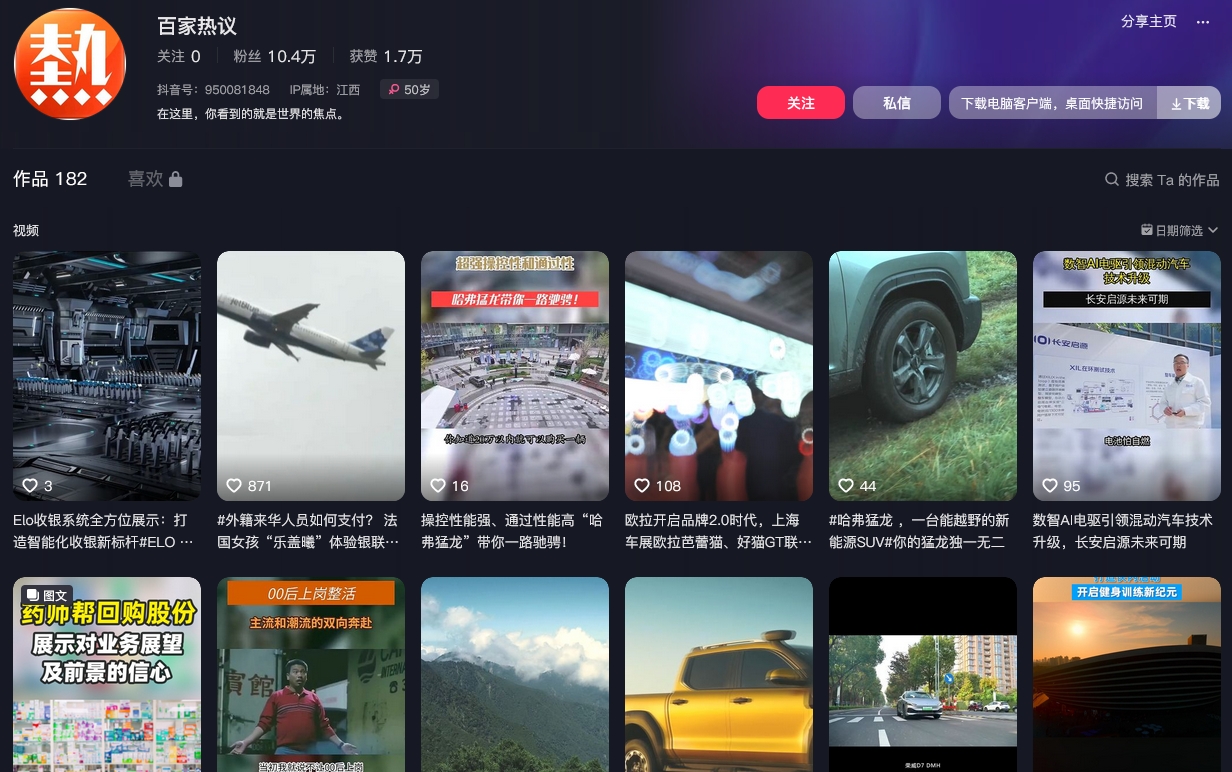Click 下载电脑客户端，桌面快捷访问 banner
The height and width of the screenshot is (772, 1232).
(x=1052, y=103)
